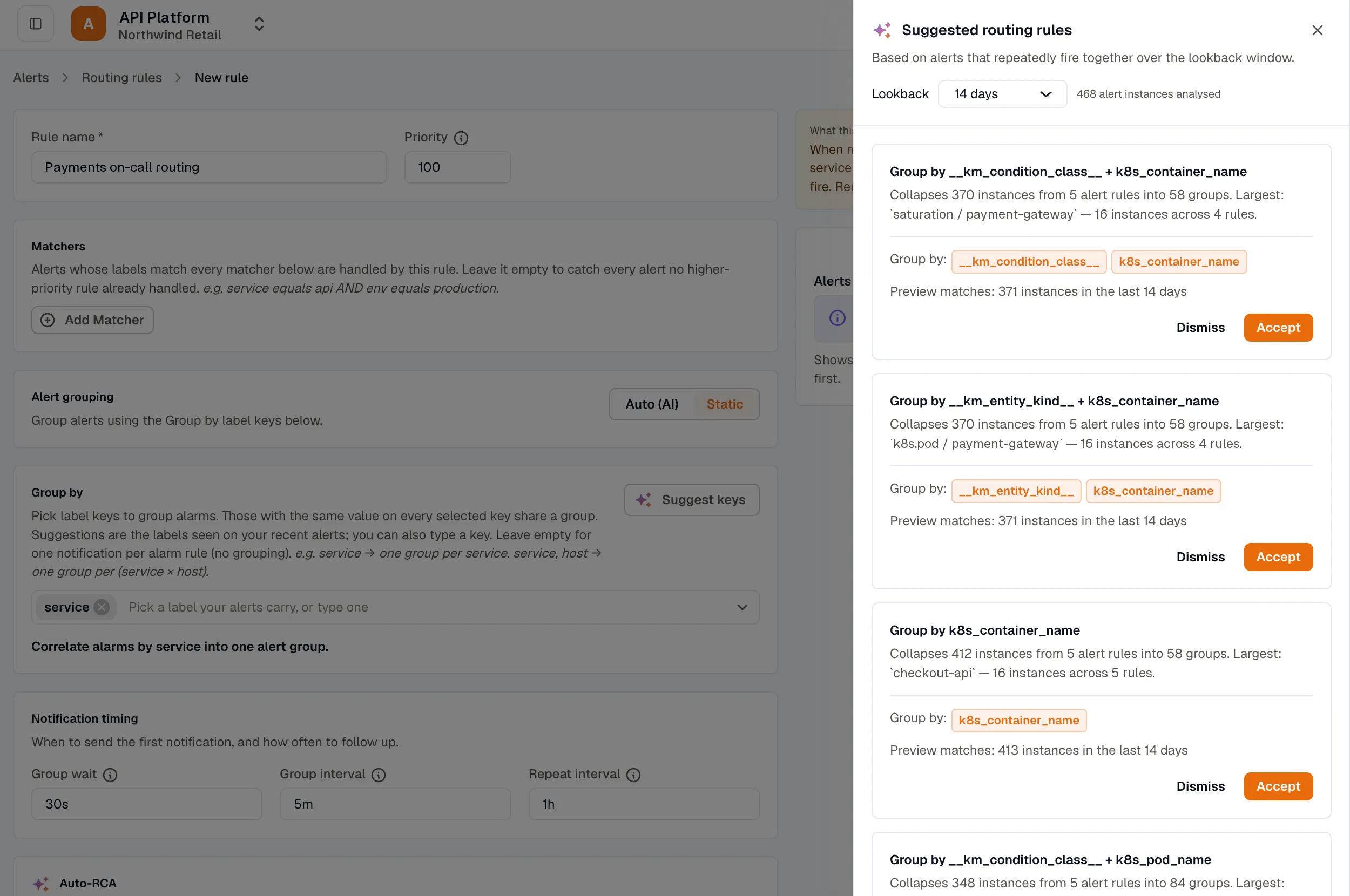This screenshot has height=896, width=1350.
Task: Go to Routing rules breadcrumb
Action: (x=121, y=78)
